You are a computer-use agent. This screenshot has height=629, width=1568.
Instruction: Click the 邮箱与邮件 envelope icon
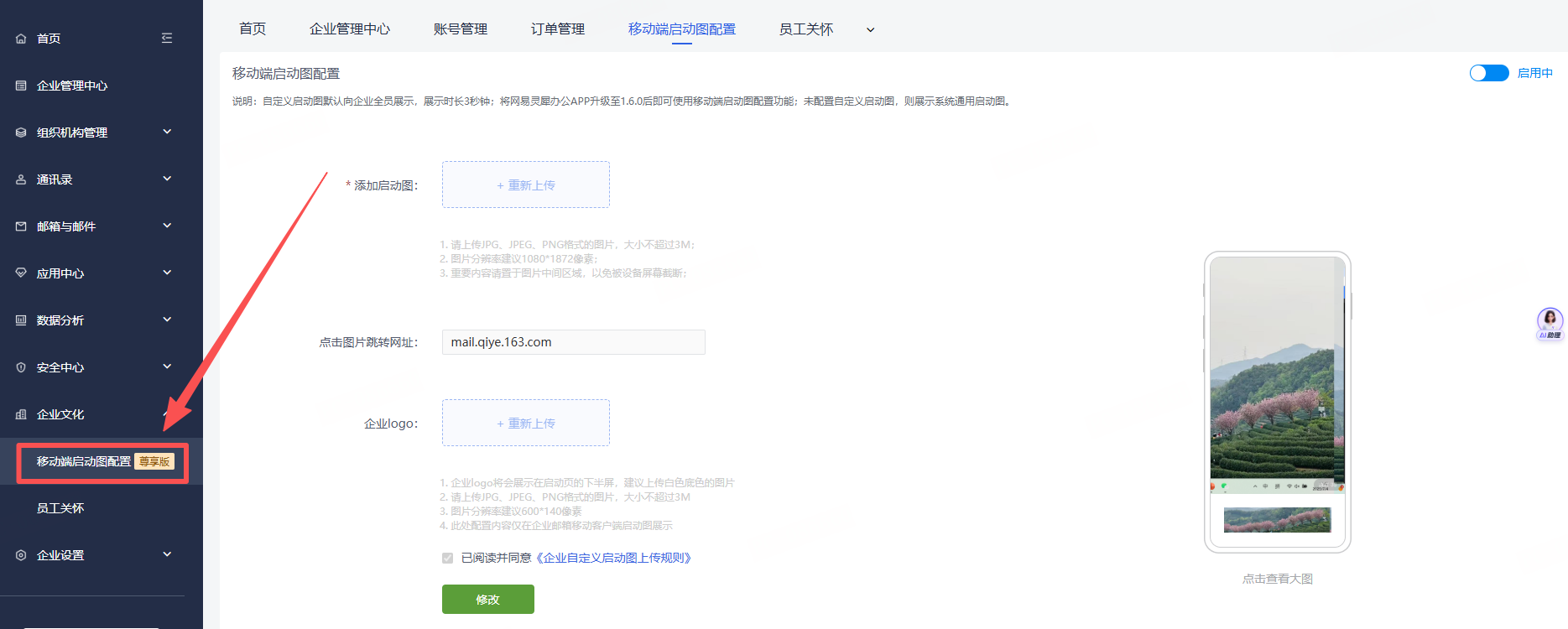21,226
